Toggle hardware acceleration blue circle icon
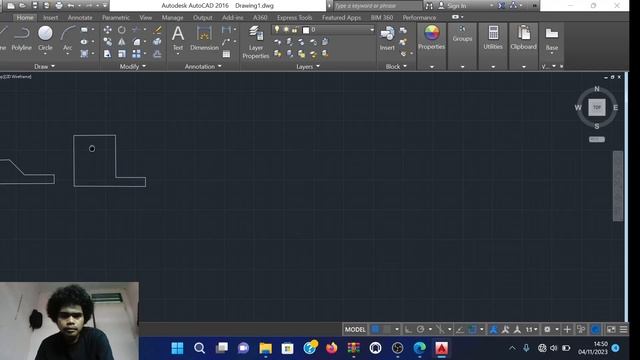 (596, 329)
